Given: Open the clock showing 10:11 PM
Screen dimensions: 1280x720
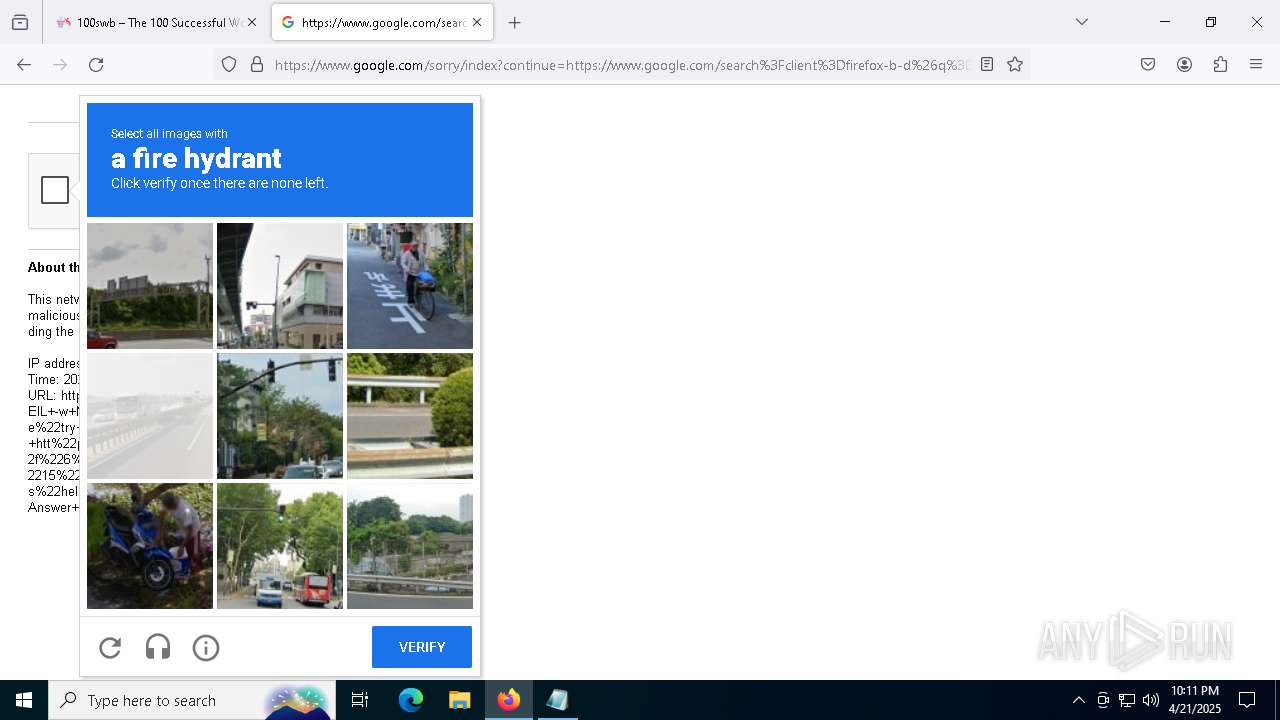Looking at the screenshot, I should click(x=1195, y=700).
